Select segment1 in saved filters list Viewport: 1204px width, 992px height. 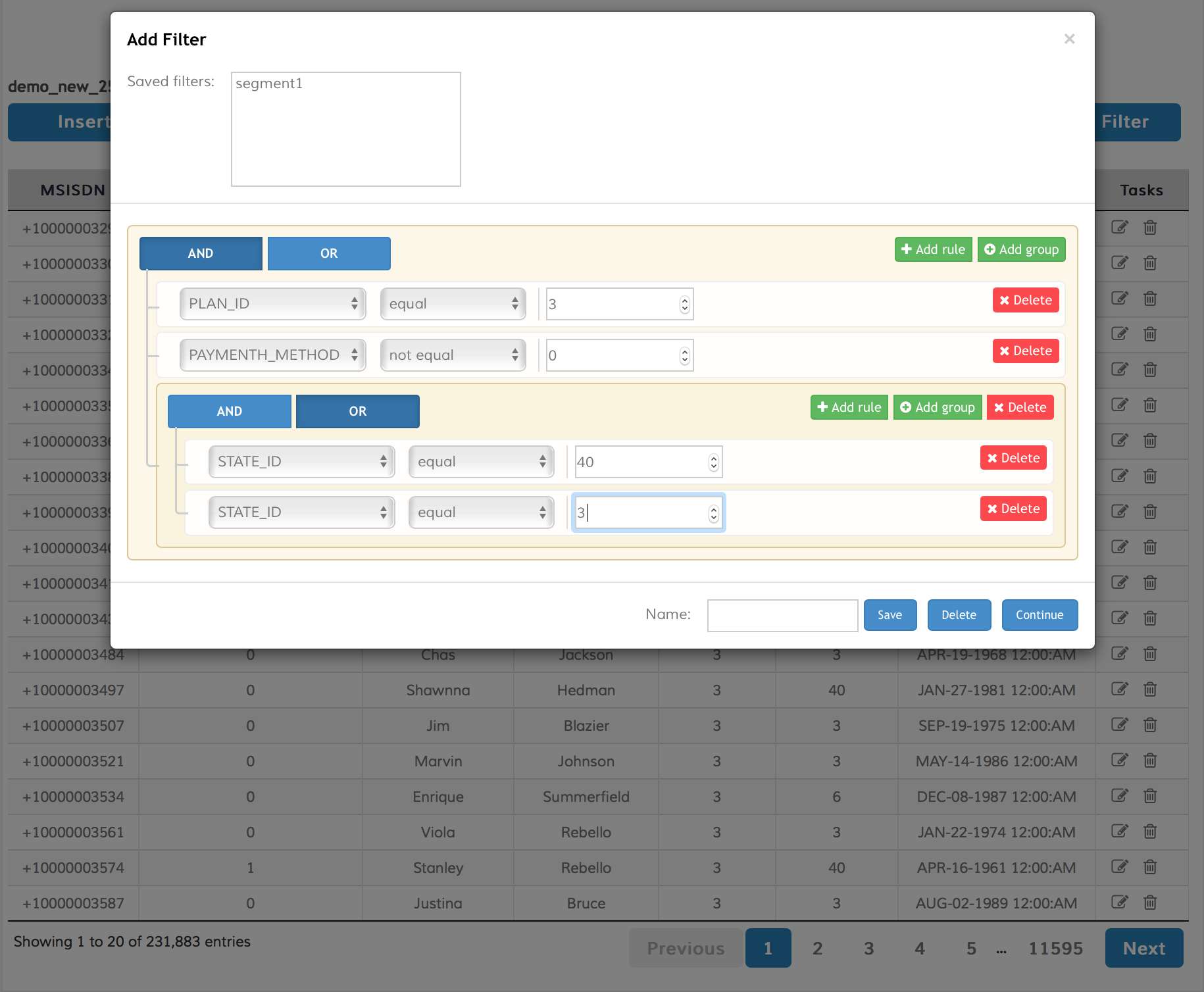point(269,84)
